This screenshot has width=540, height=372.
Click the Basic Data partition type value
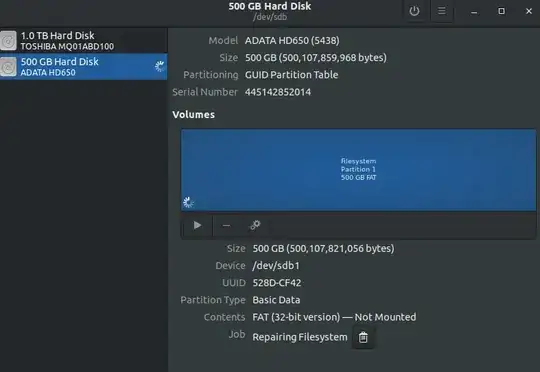276,300
